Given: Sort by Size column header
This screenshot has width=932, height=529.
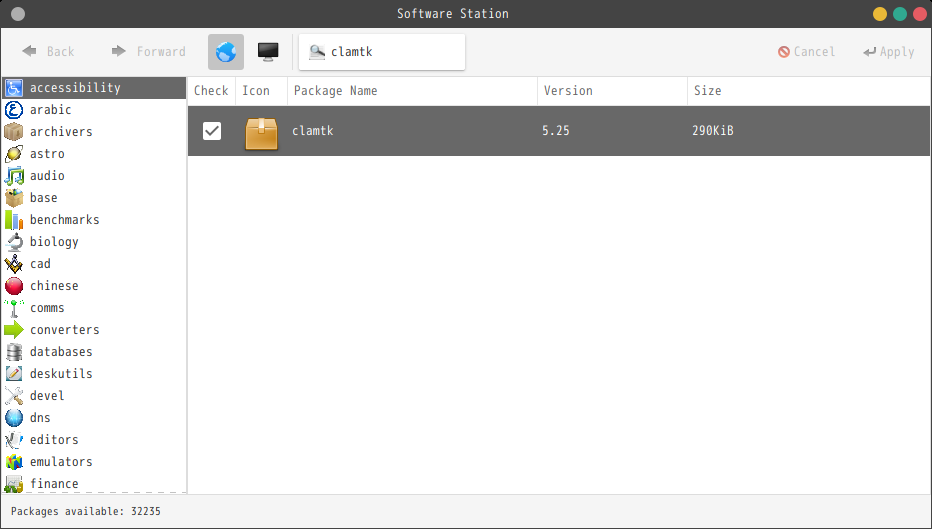Looking at the screenshot, I should click(808, 90).
